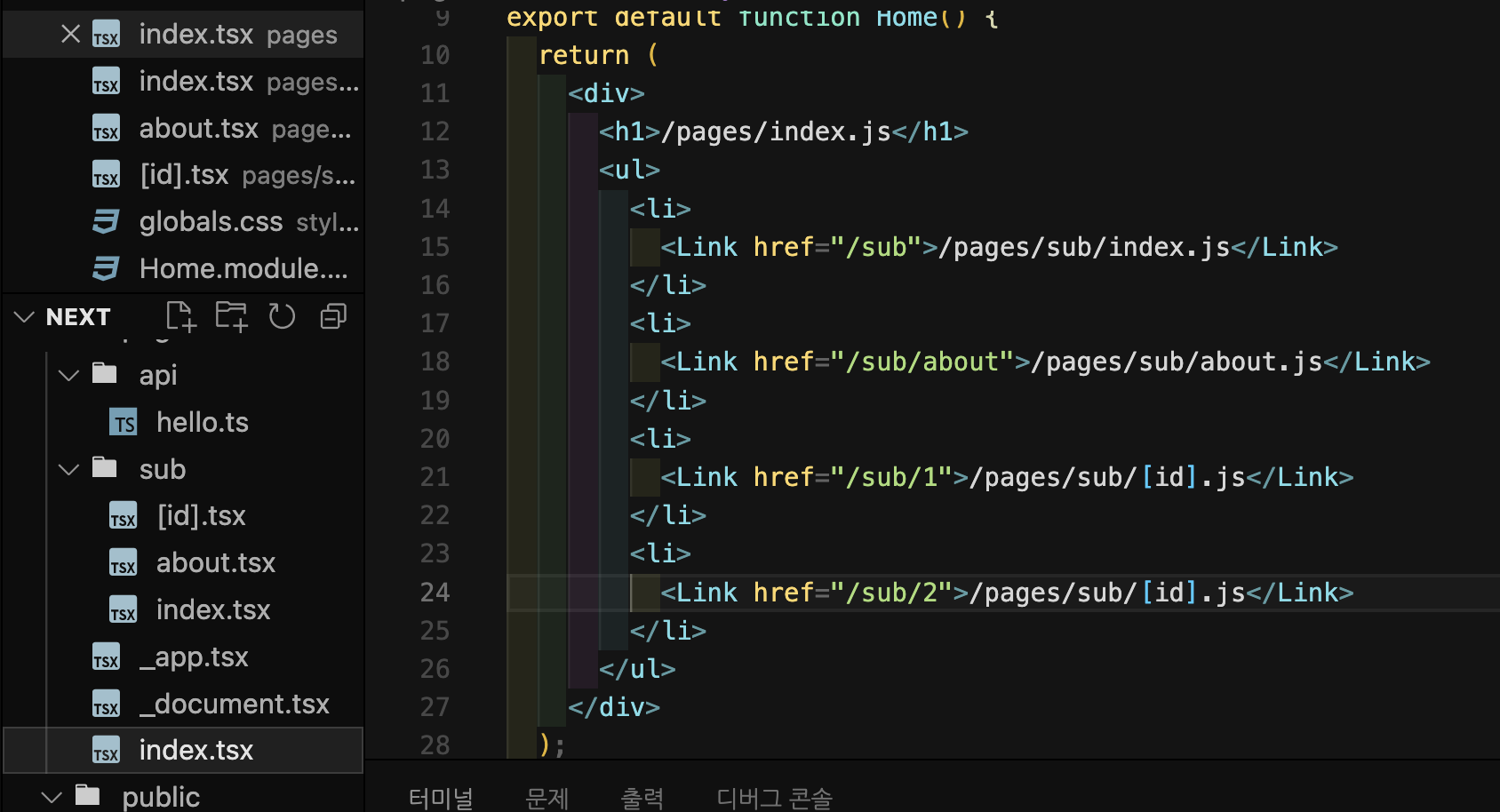Click the return keyword on line 10
Screen dimensions: 1500x812
(584, 55)
